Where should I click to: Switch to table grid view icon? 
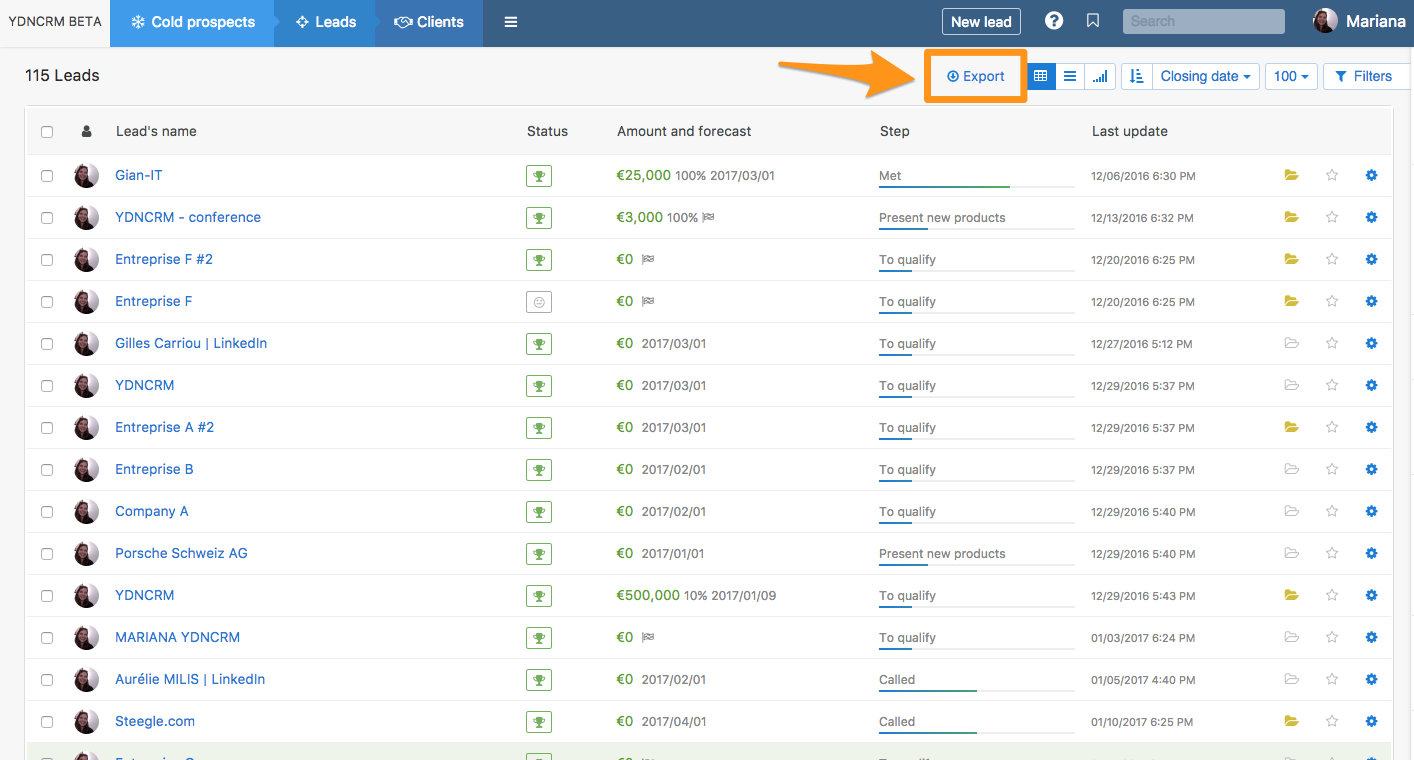1041,76
